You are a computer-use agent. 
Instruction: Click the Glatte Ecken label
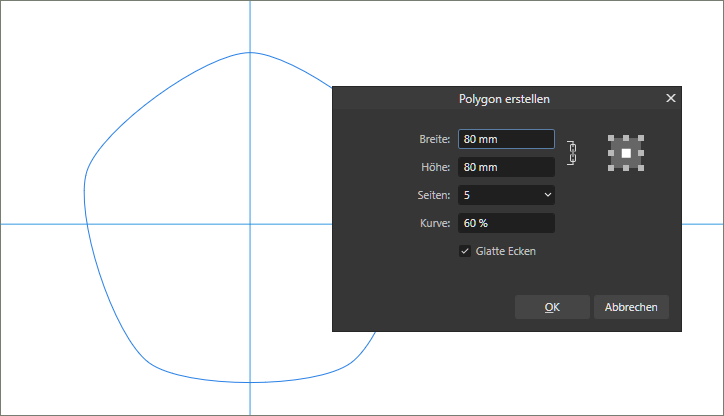pos(506,251)
